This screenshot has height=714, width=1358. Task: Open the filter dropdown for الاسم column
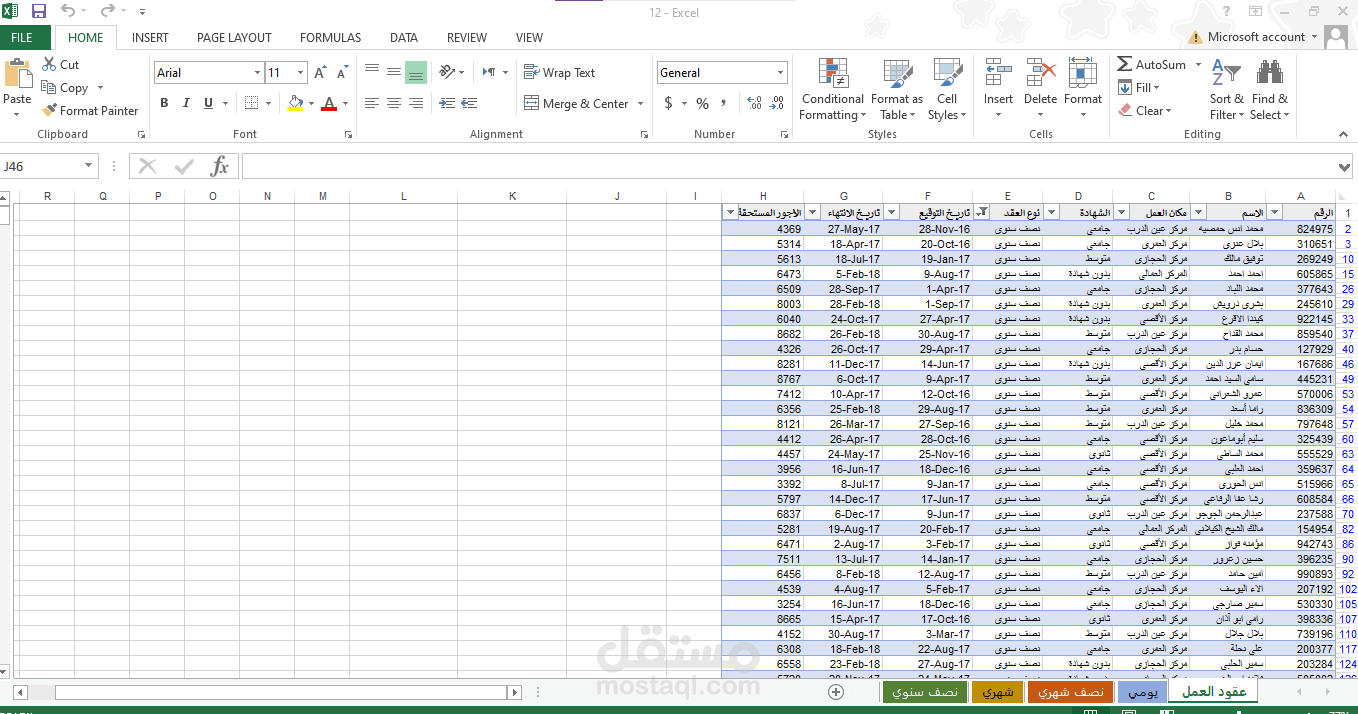pos(1197,212)
